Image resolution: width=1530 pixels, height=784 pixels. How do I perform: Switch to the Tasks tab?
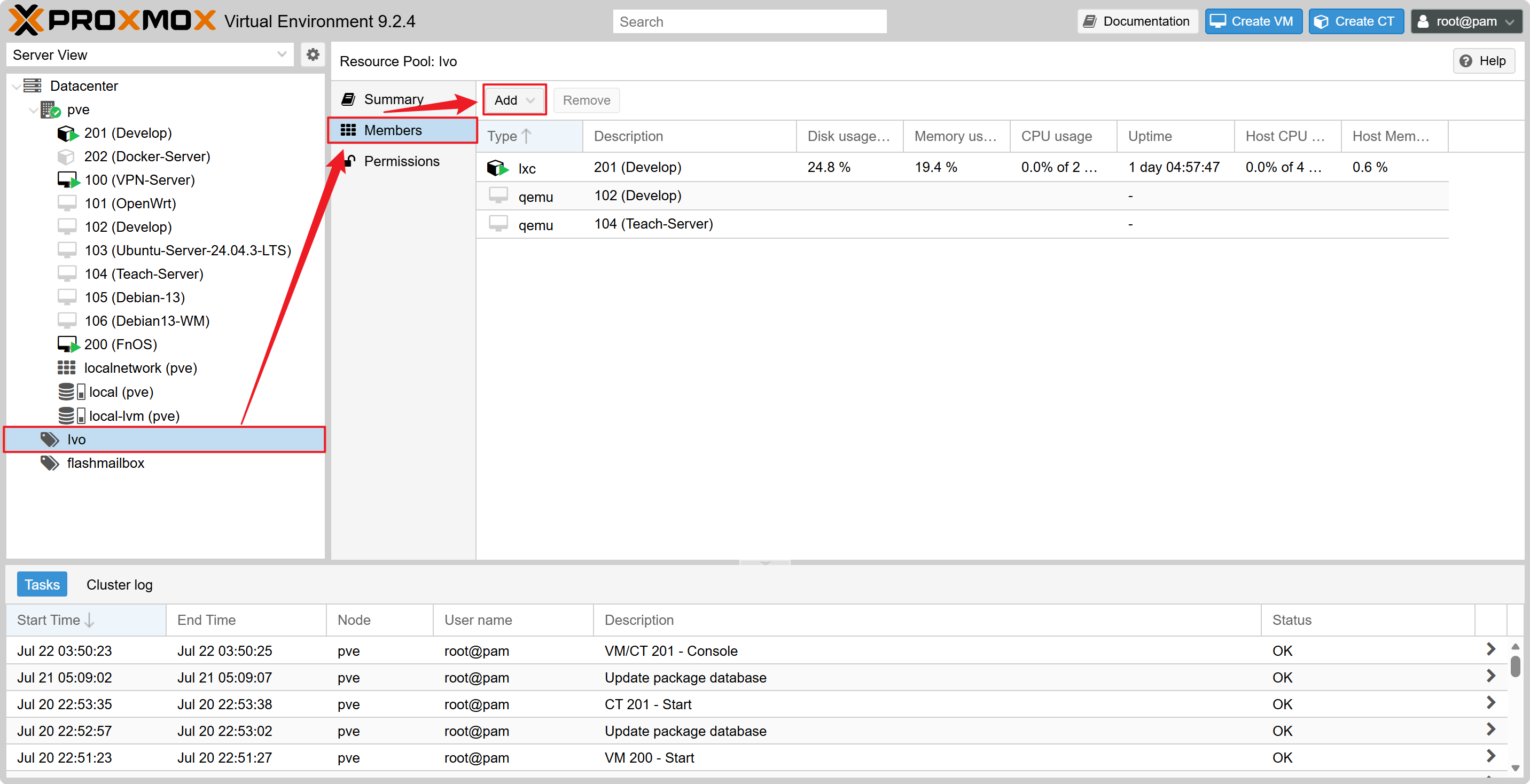42,584
